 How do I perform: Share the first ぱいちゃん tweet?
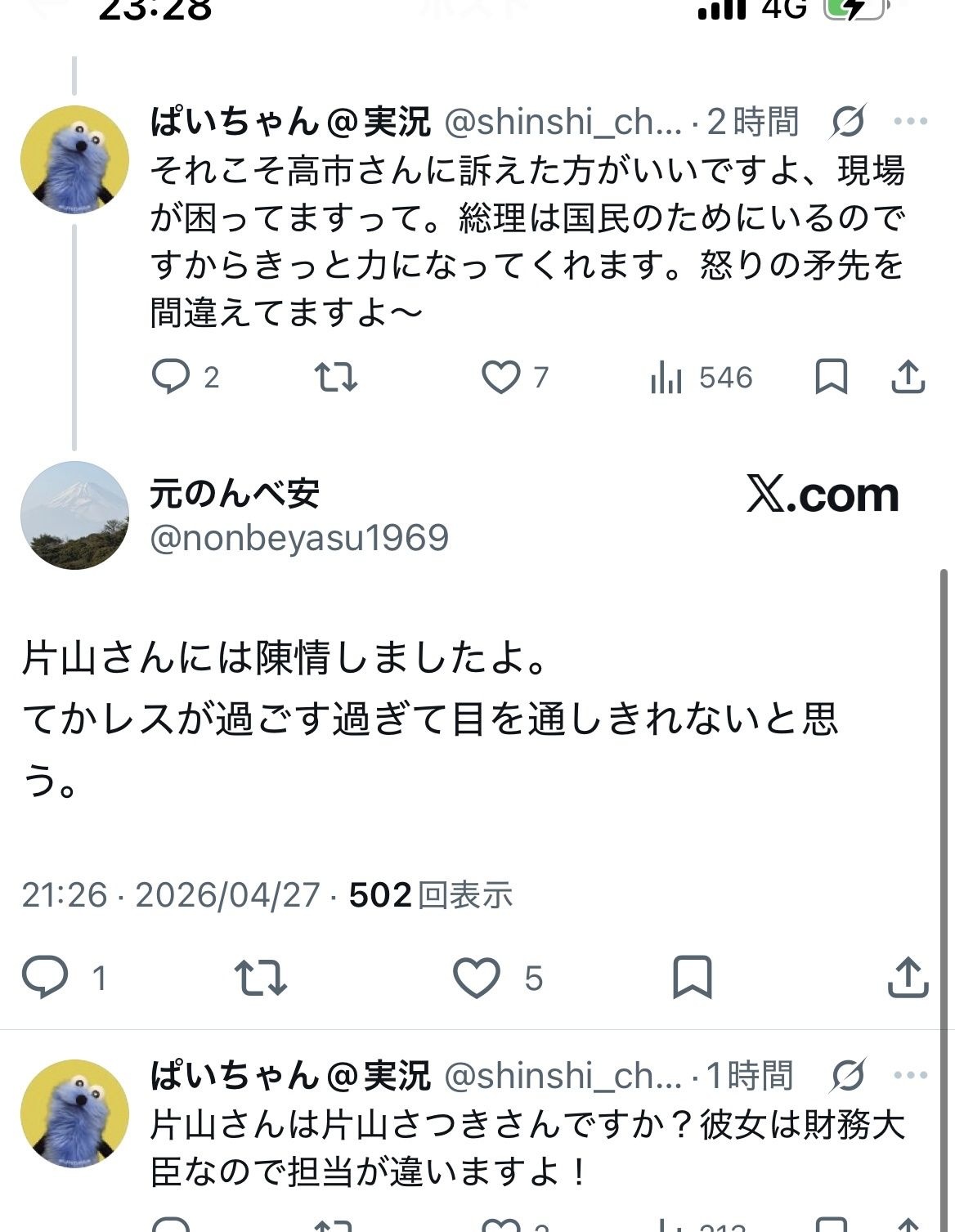(908, 377)
